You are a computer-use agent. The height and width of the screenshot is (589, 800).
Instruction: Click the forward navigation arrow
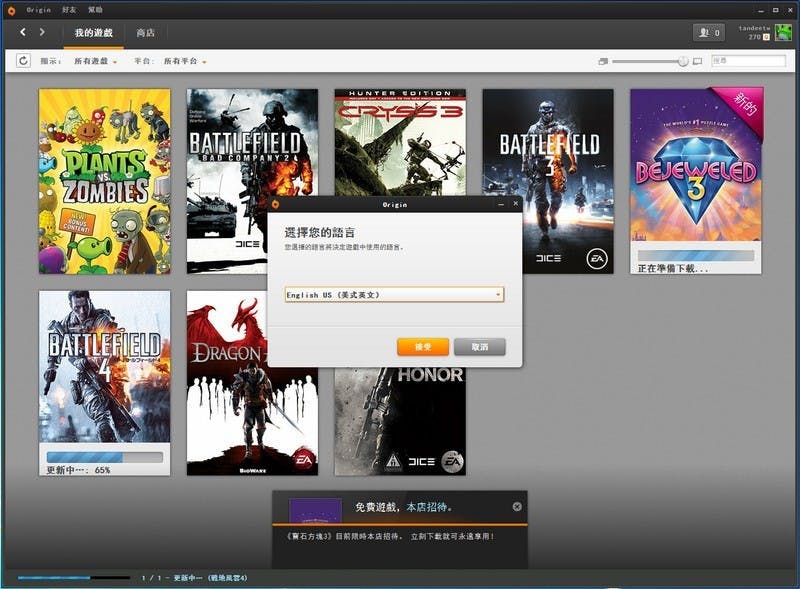(x=42, y=33)
